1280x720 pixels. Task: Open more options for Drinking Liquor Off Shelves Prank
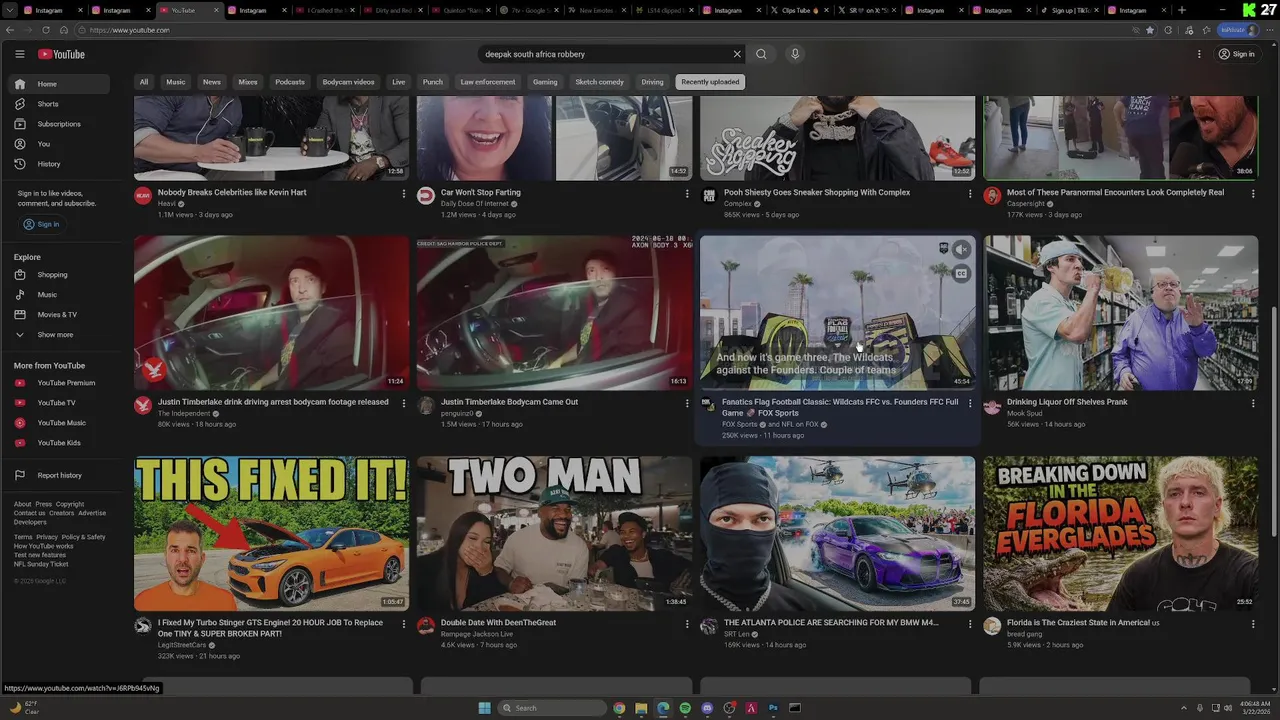[1253, 403]
